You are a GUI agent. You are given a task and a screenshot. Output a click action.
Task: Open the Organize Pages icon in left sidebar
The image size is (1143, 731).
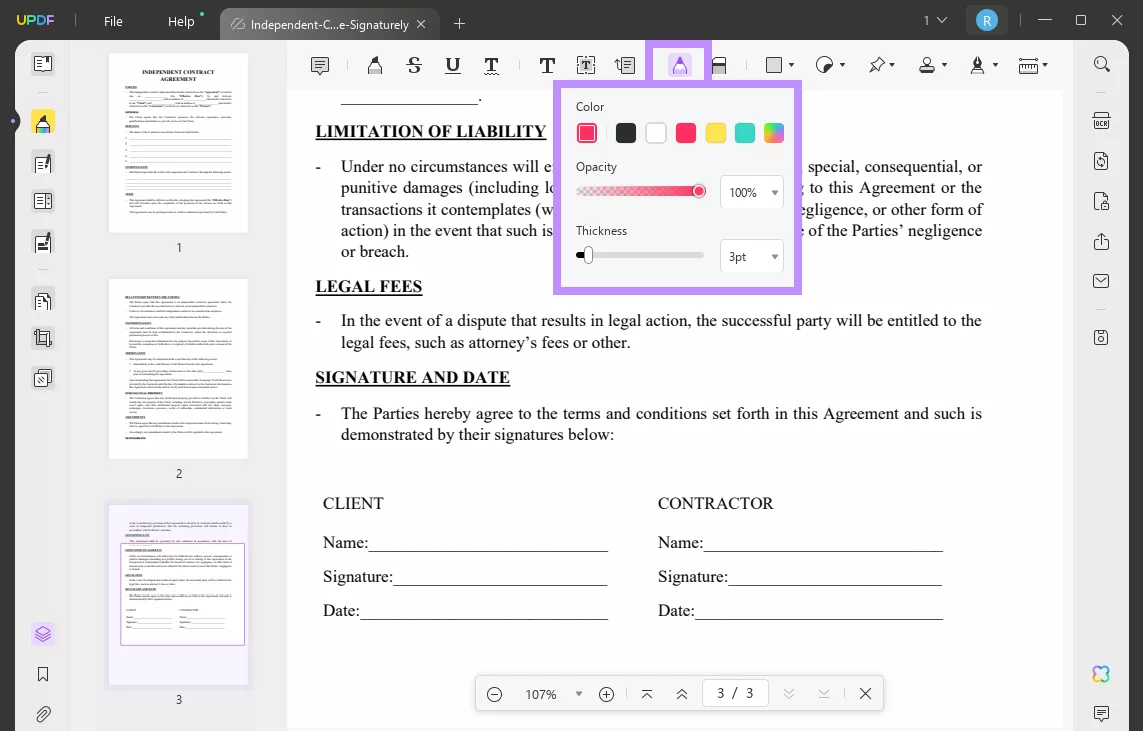point(43,300)
